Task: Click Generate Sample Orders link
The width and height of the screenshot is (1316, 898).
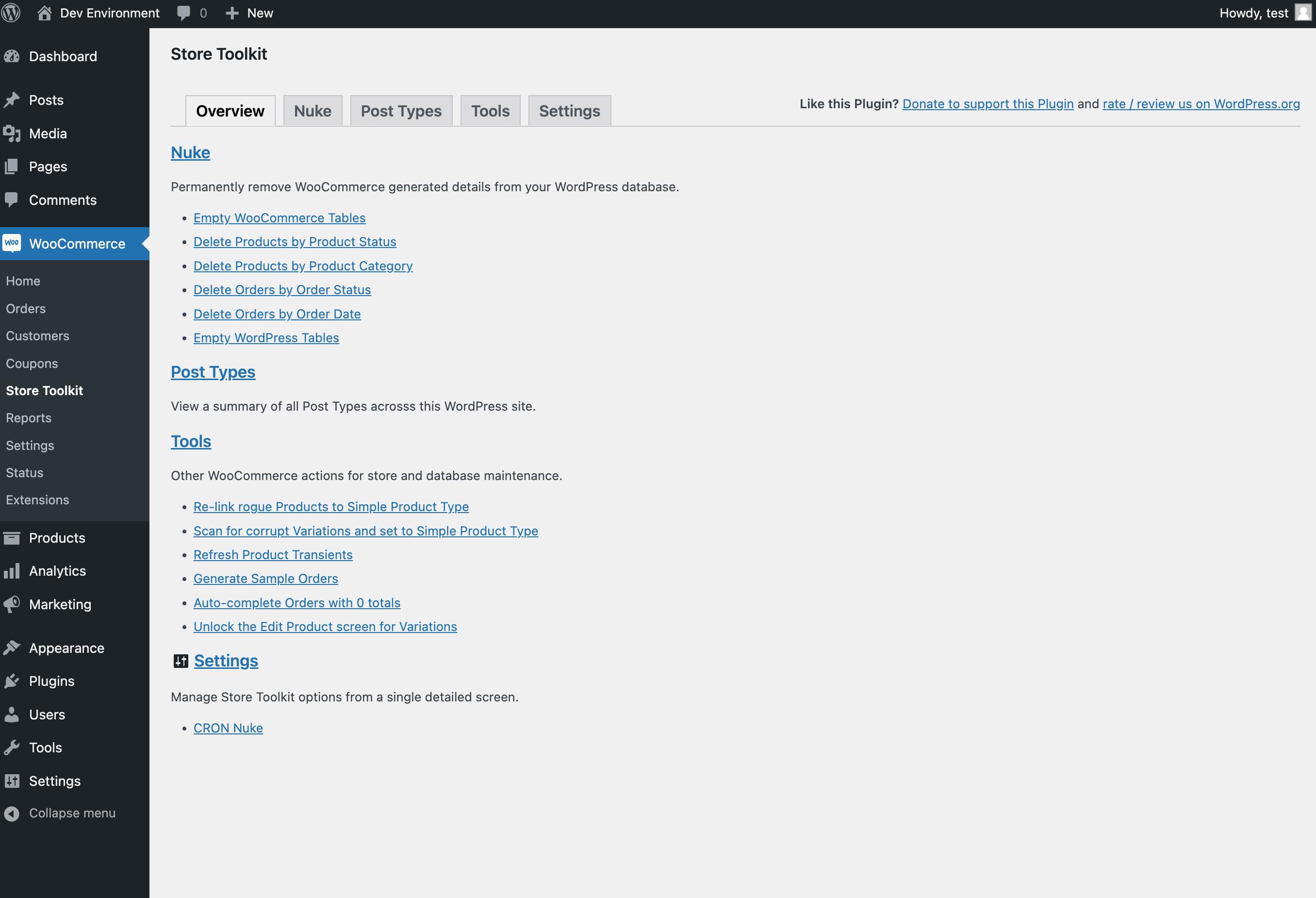Action: 265,578
